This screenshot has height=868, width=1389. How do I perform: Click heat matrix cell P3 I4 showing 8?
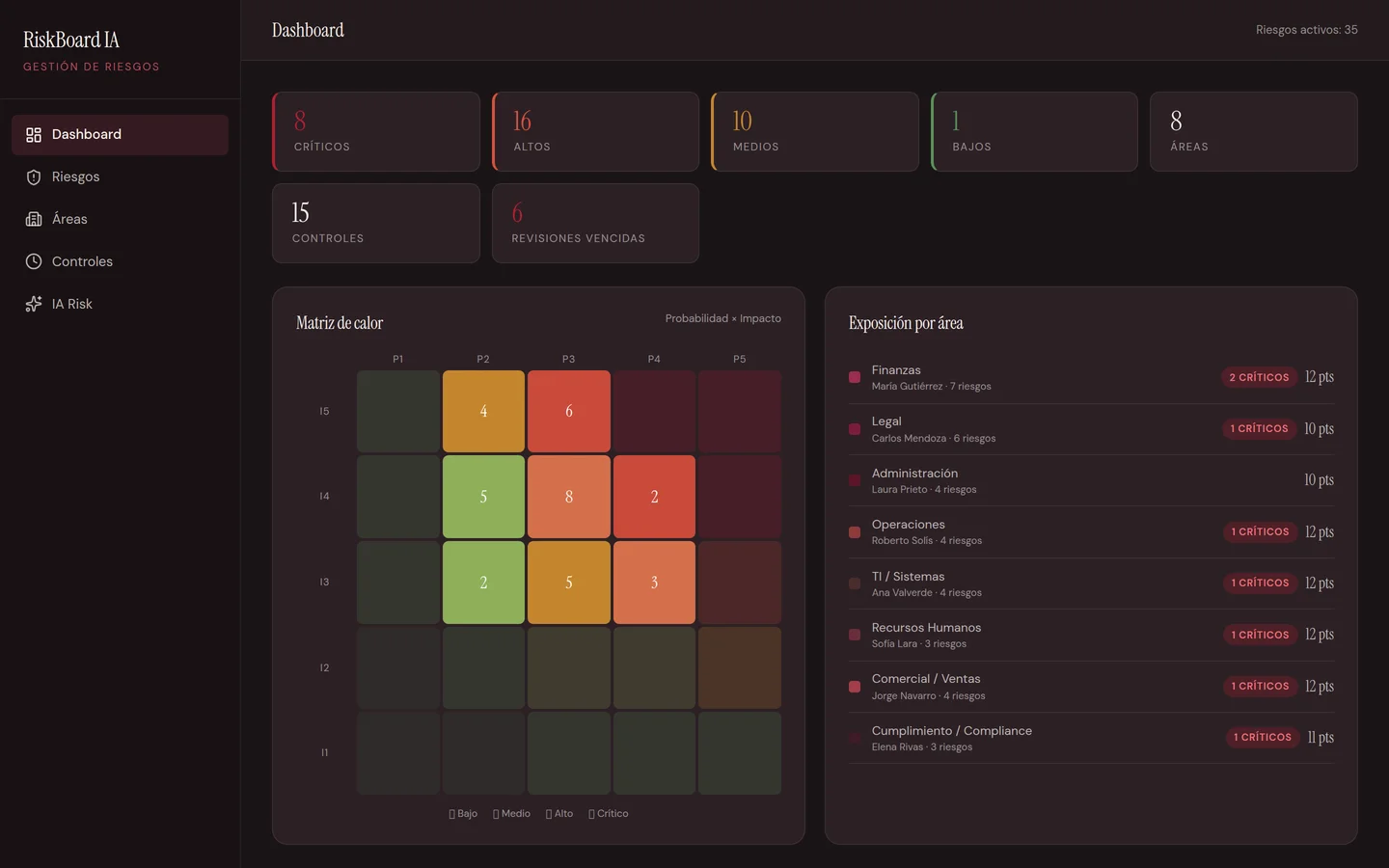(569, 497)
